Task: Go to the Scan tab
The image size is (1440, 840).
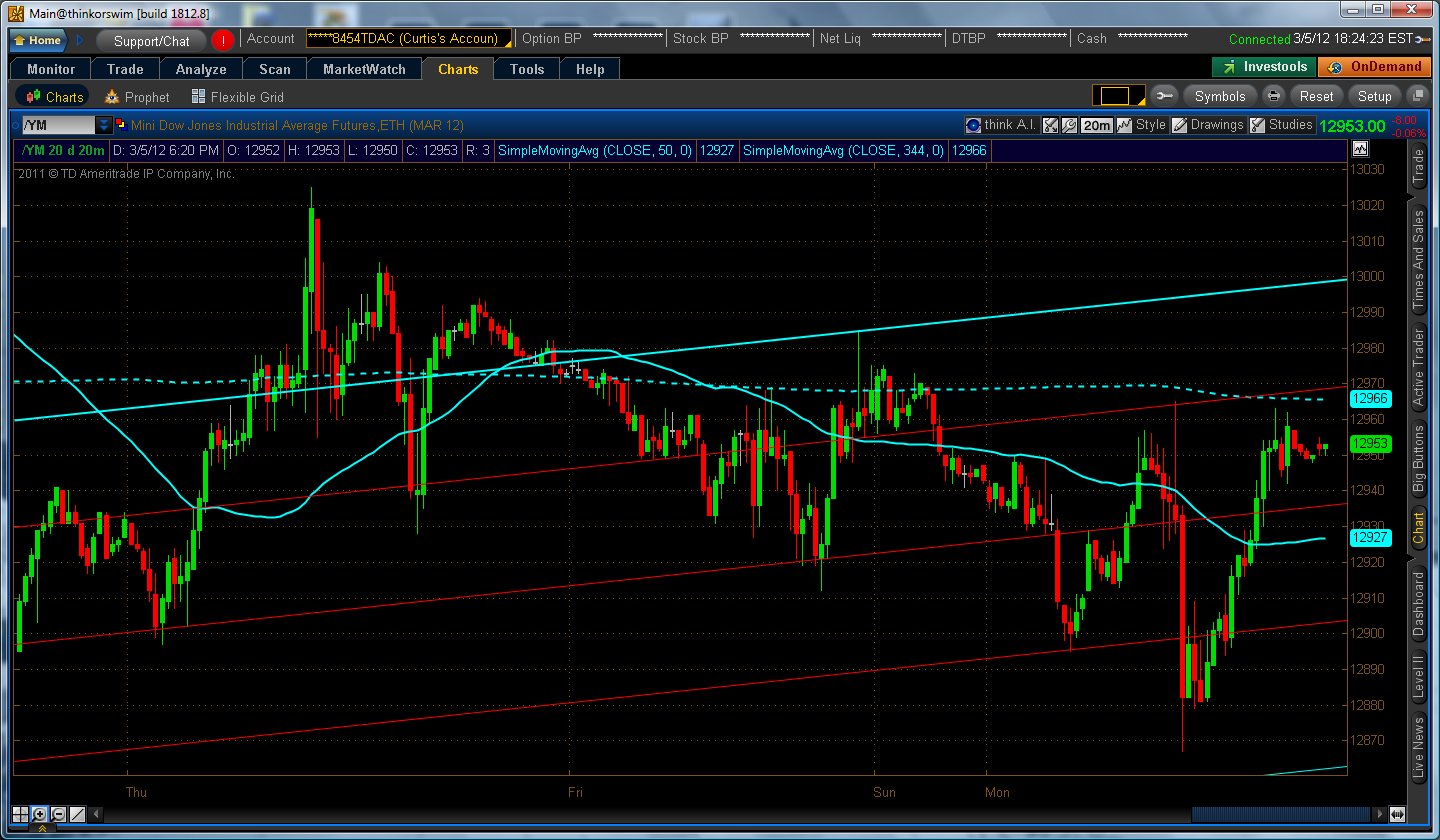Action: click(275, 69)
